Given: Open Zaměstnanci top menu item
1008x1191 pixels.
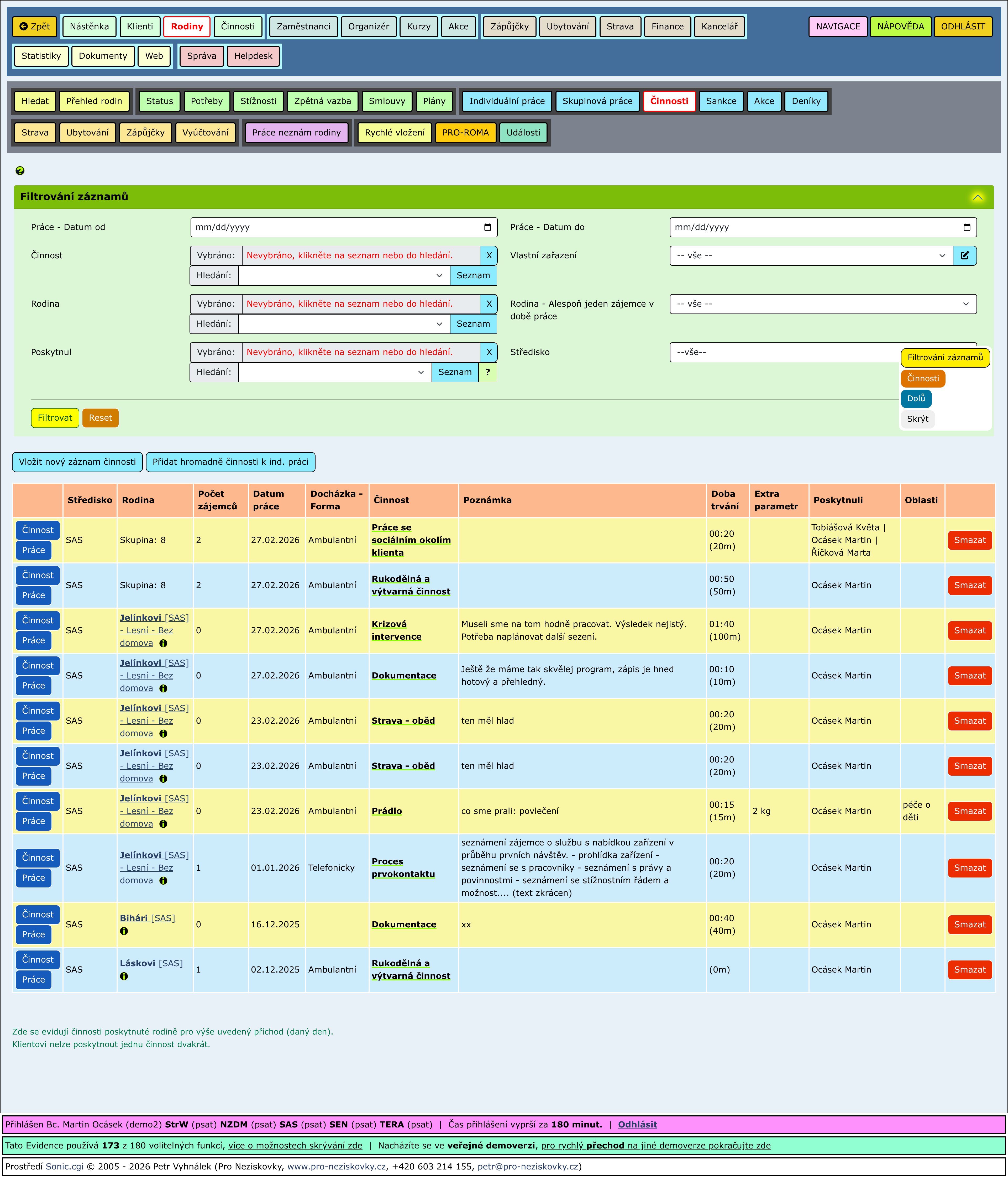Looking at the screenshot, I should click(303, 26).
